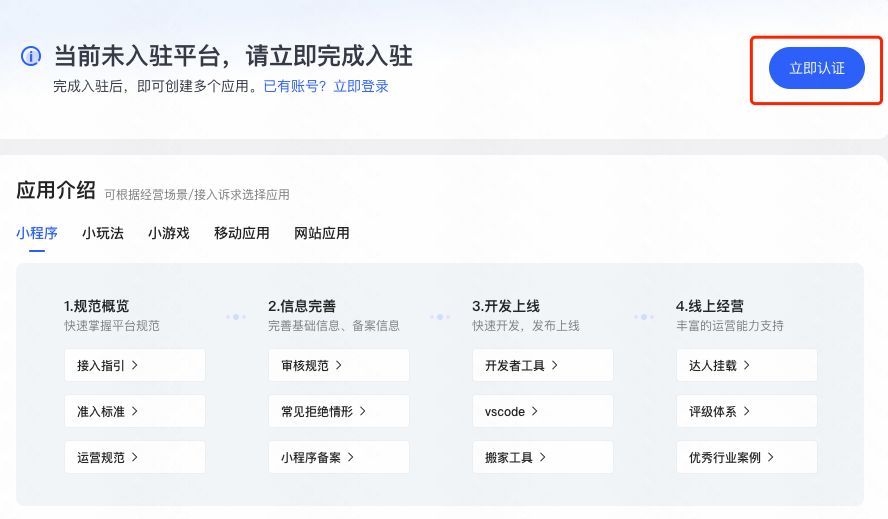View the 常见拒绝情形 entry
This screenshot has height=519, width=888.
pyautogui.click(x=339, y=411)
